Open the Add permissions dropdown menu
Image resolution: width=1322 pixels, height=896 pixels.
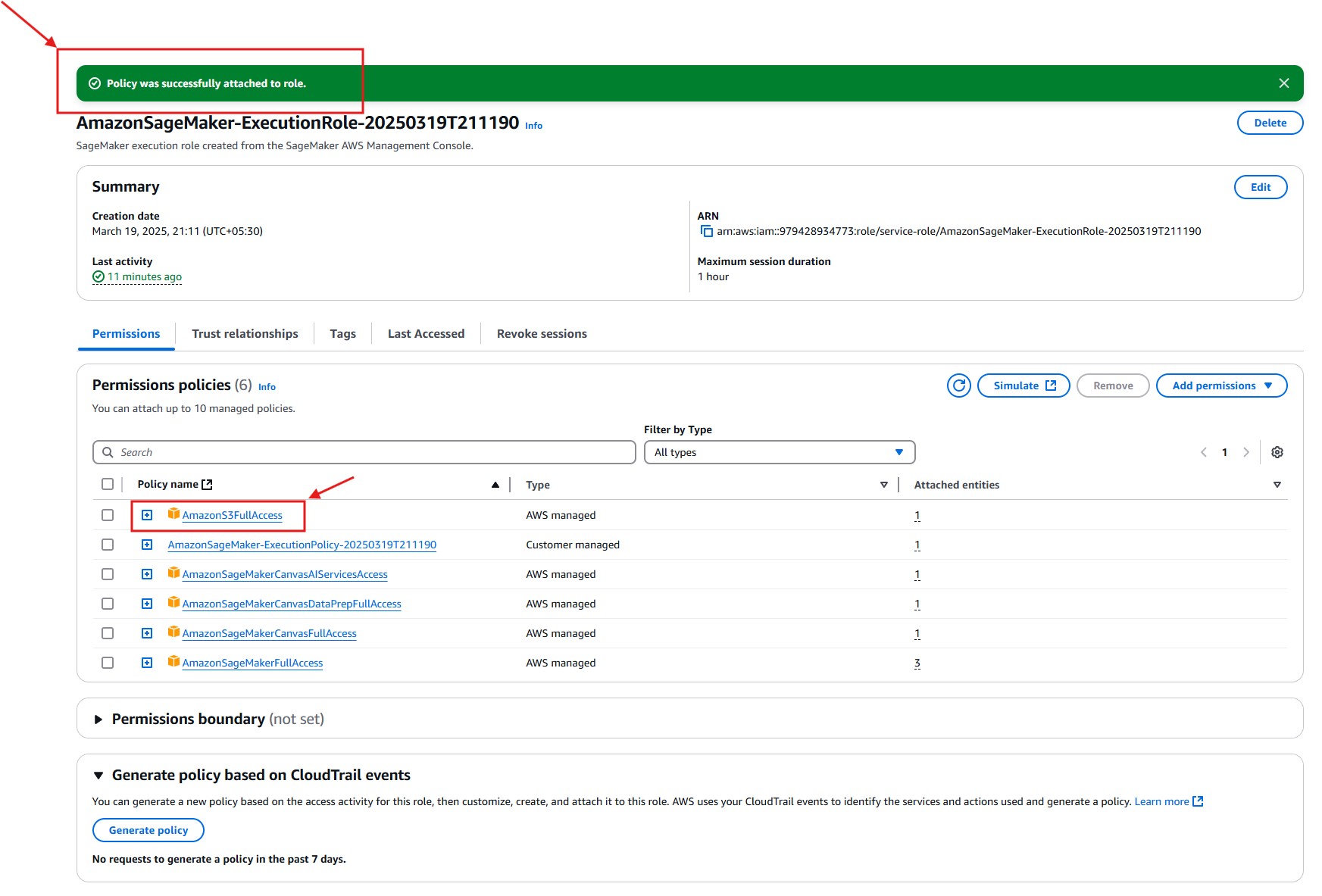point(1220,386)
